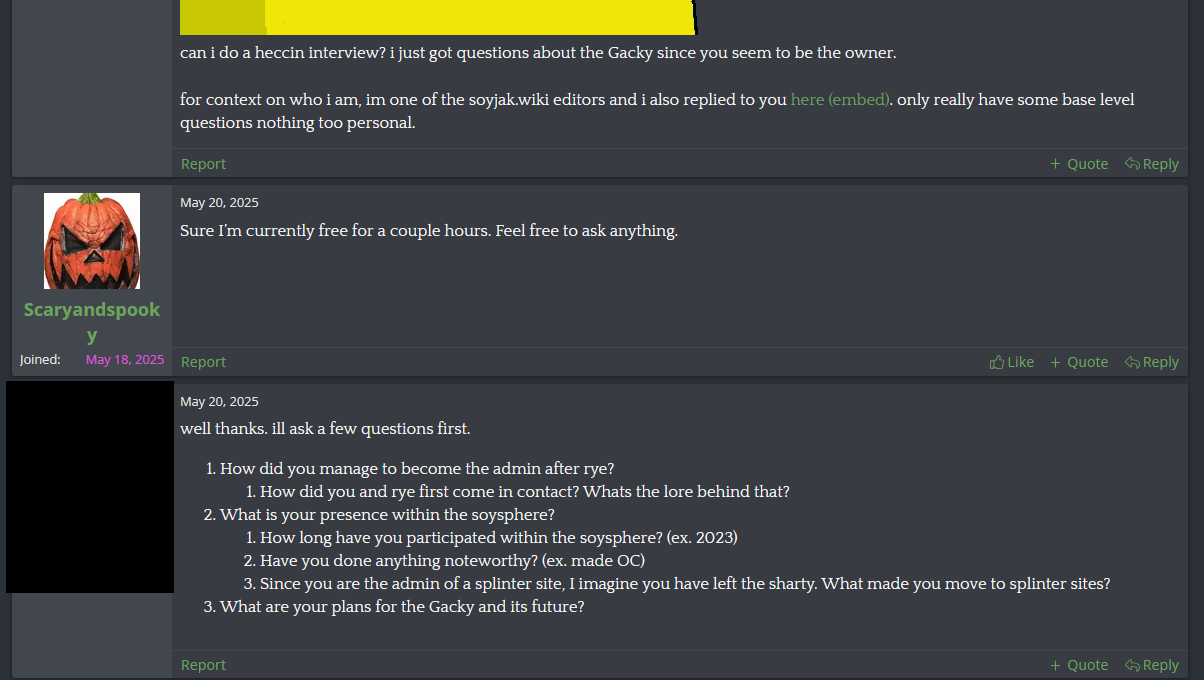Click the May 20, 2025 date on Scaryandspooky's post
Viewport: 1204px width, 680px height.
click(219, 203)
